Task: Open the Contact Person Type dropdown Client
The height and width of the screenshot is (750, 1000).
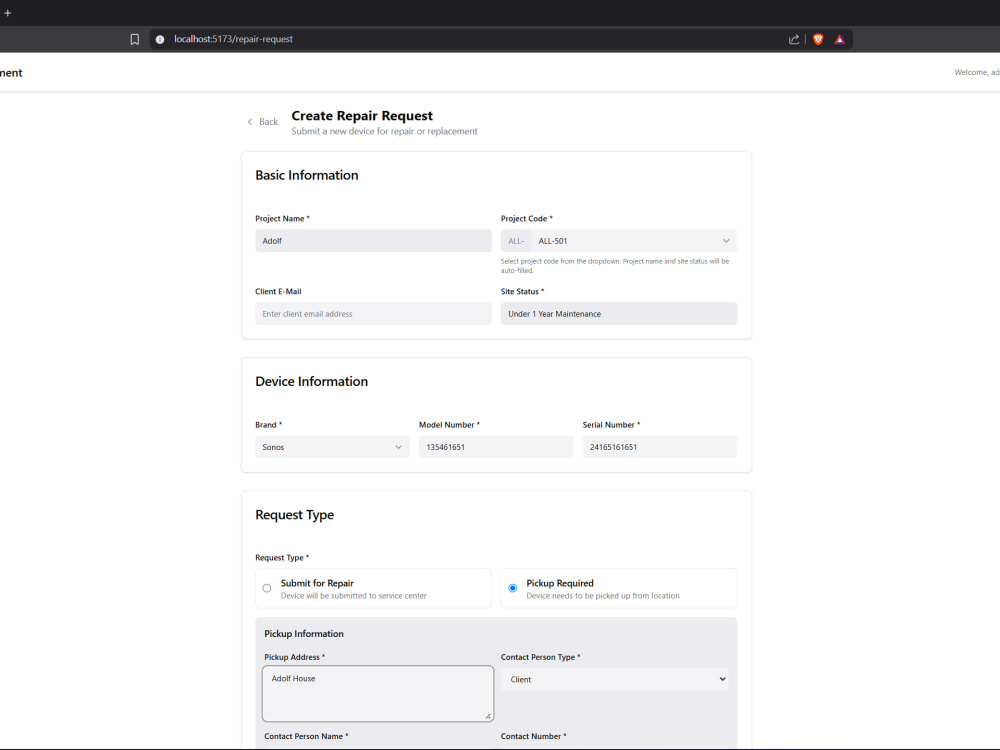Action: pos(614,679)
